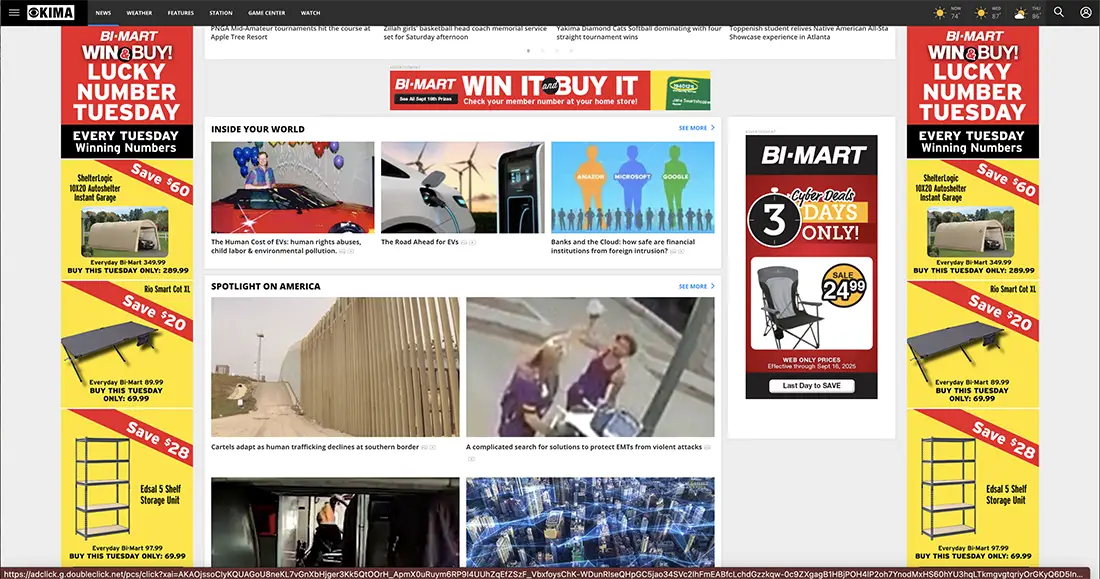Click ShelterLogic garage offer in right ad
Screen dimensions: 1100x579
click(973, 220)
